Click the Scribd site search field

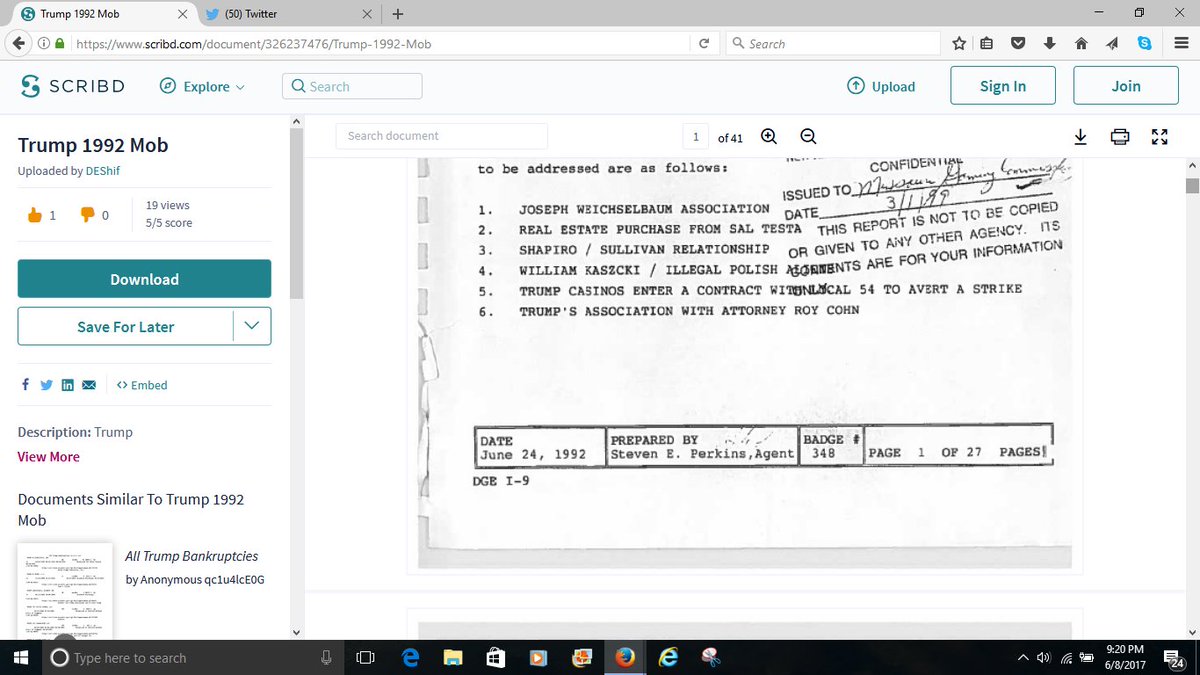[352, 86]
